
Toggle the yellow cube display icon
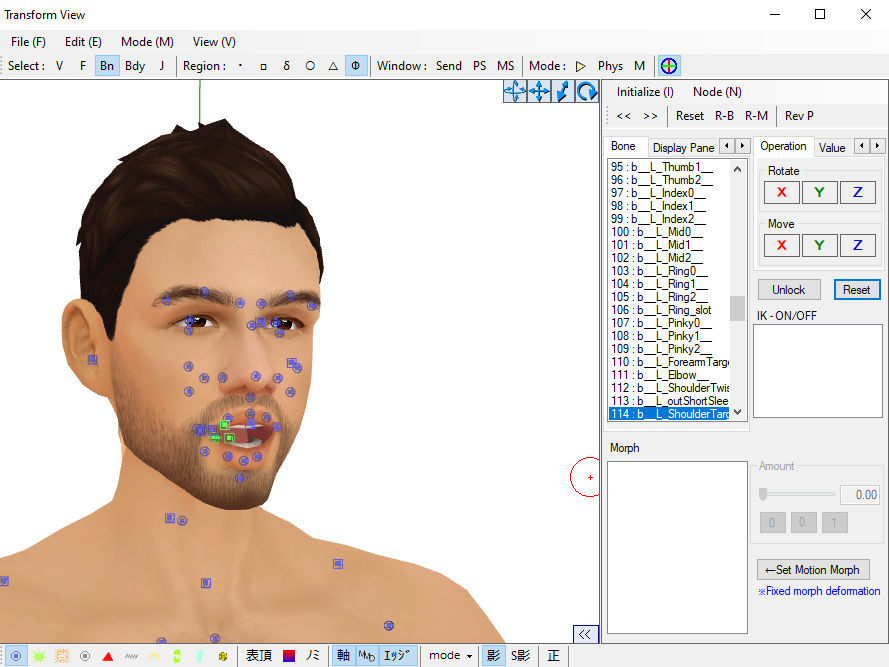(x=223, y=656)
